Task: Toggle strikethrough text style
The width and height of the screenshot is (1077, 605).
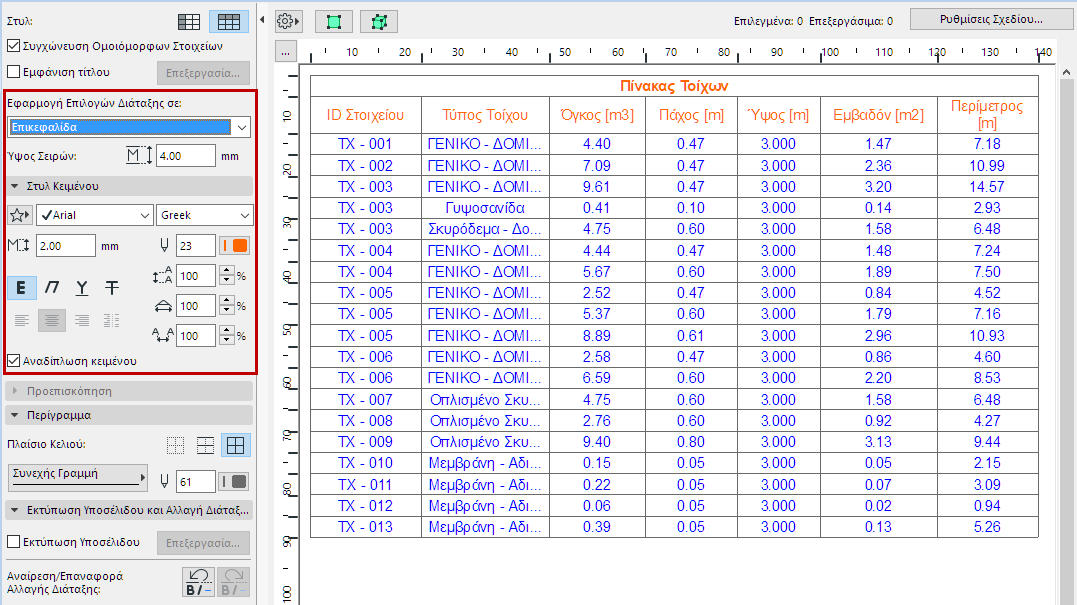Action: tap(112, 288)
